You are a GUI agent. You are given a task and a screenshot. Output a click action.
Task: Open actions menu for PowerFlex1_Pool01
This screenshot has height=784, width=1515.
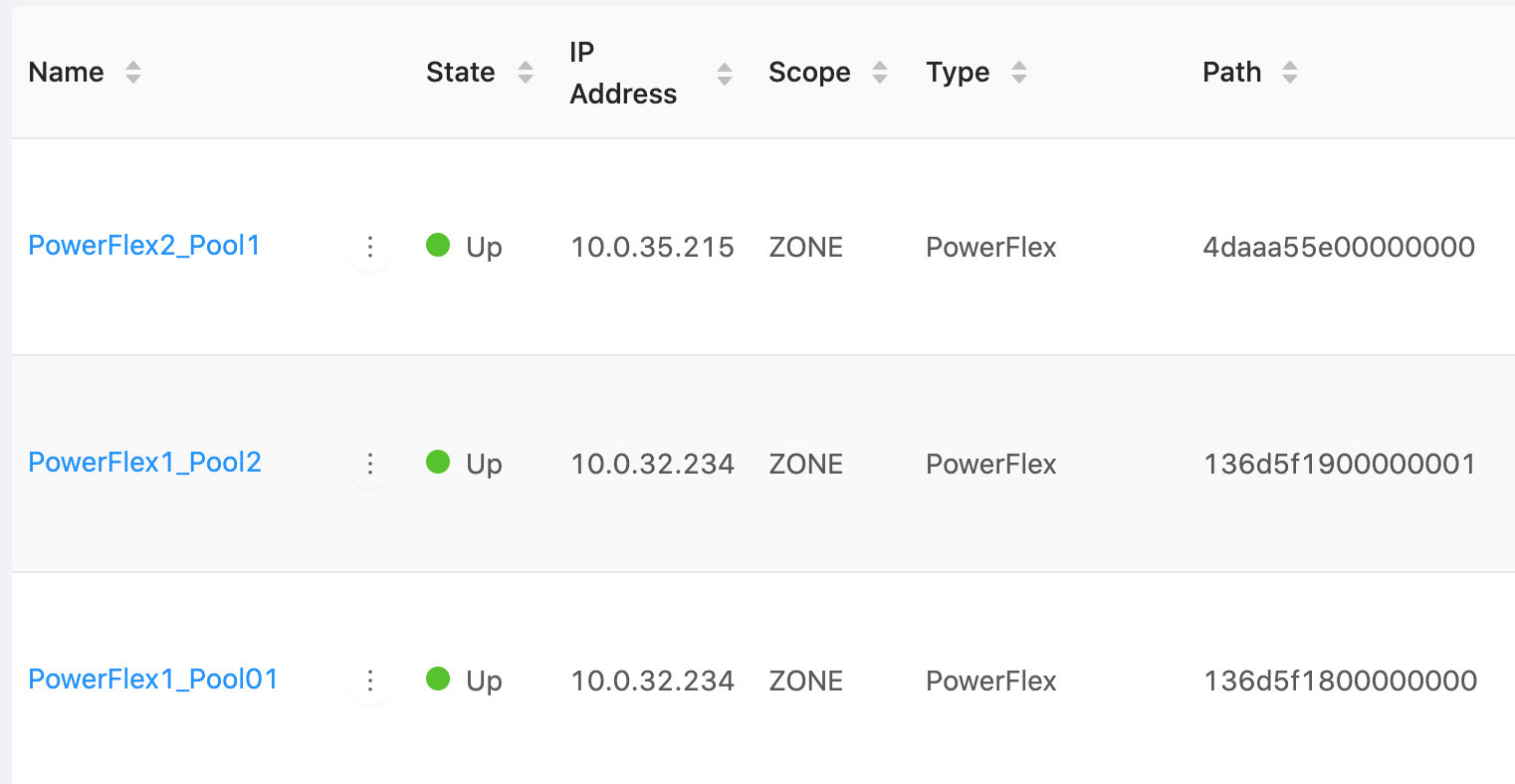[x=370, y=681]
